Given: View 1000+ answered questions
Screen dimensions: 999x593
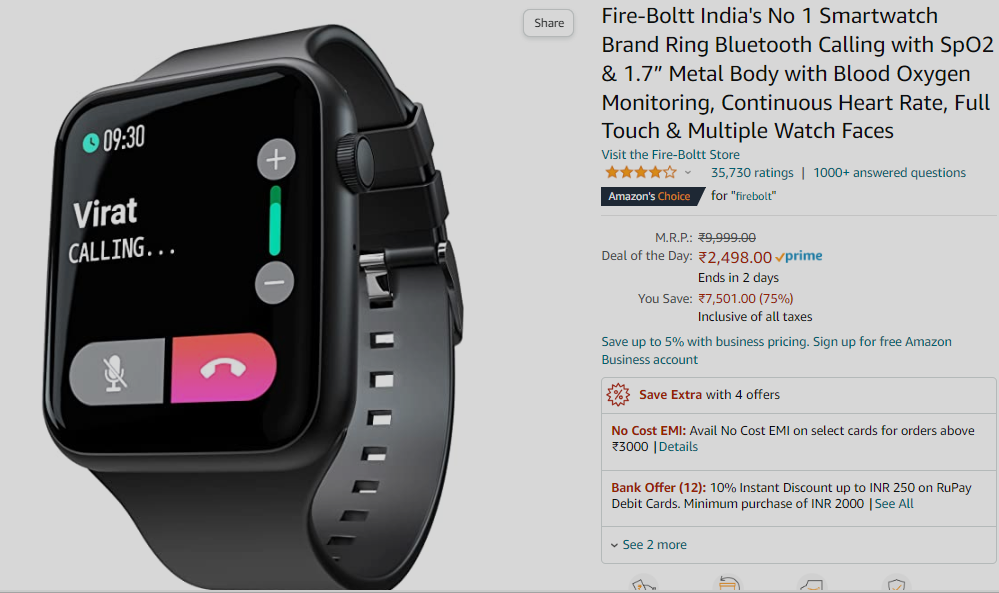Looking at the screenshot, I should tap(889, 173).
